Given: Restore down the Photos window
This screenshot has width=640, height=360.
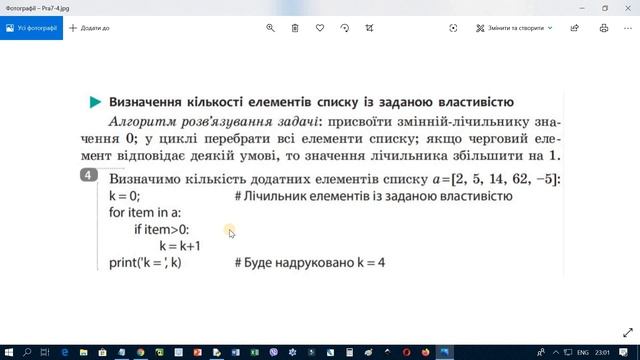Looking at the screenshot, I should 605,8.
